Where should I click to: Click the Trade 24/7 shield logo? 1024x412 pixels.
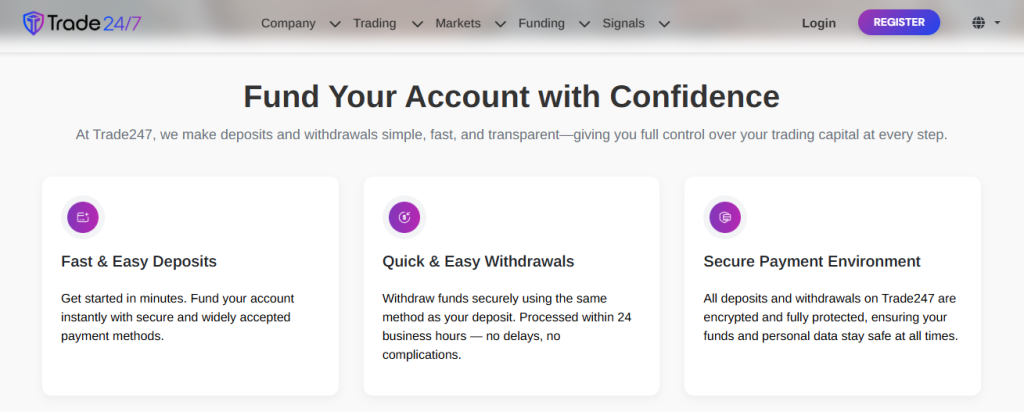tap(35, 23)
